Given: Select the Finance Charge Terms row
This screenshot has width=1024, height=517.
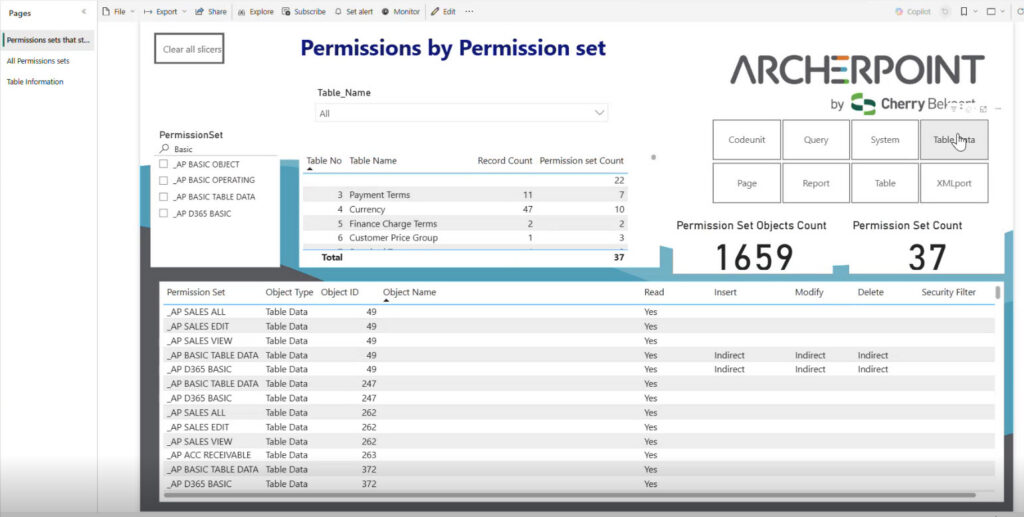Looking at the screenshot, I should [x=465, y=223].
